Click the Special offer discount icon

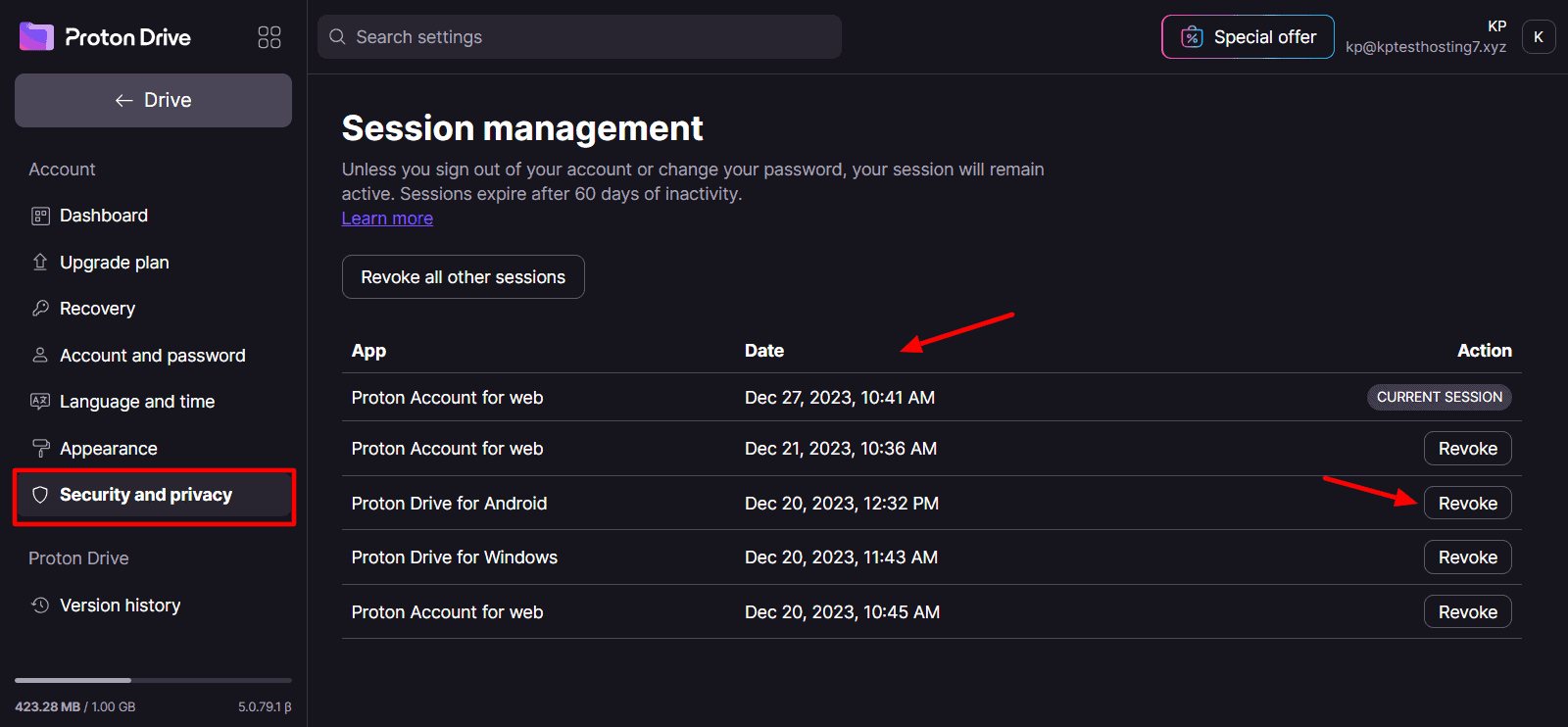point(1191,37)
